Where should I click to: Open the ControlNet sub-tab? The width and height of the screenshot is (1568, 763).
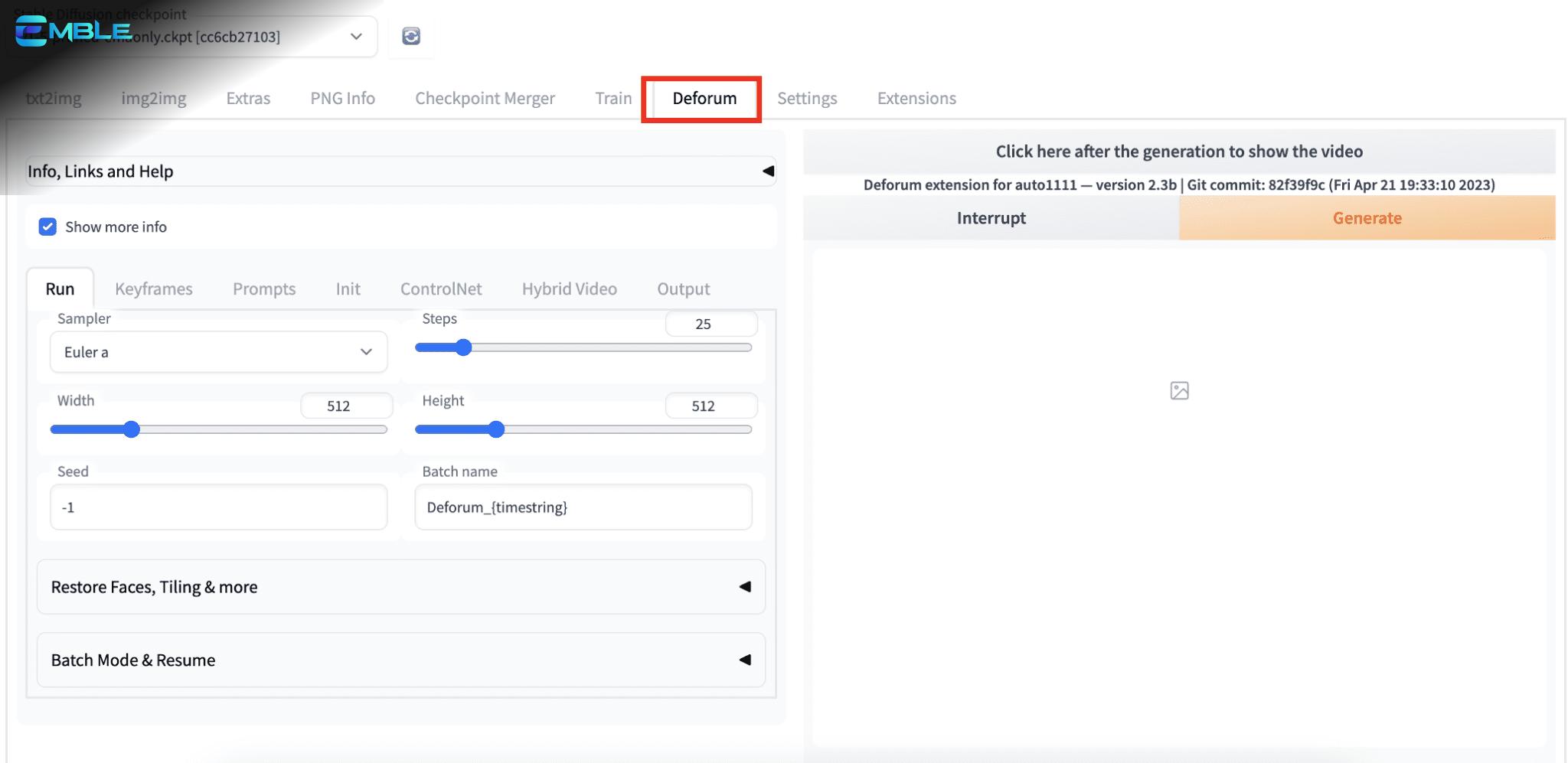pos(441,289)
